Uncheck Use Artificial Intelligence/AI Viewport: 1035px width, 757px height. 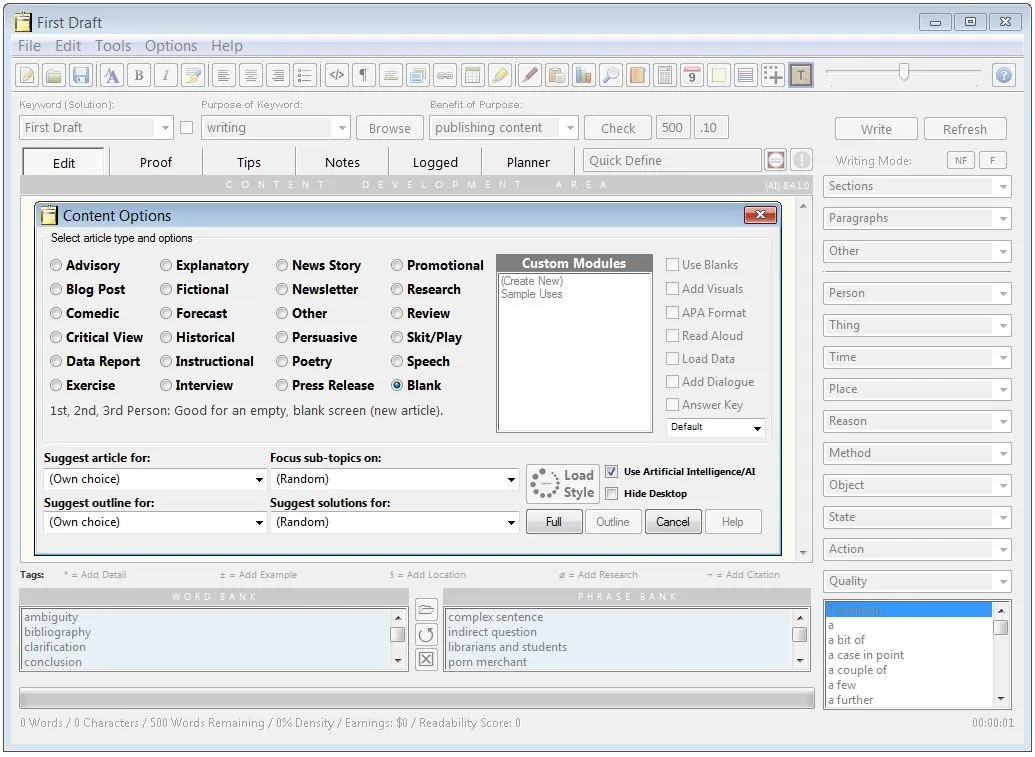[611, 471]
